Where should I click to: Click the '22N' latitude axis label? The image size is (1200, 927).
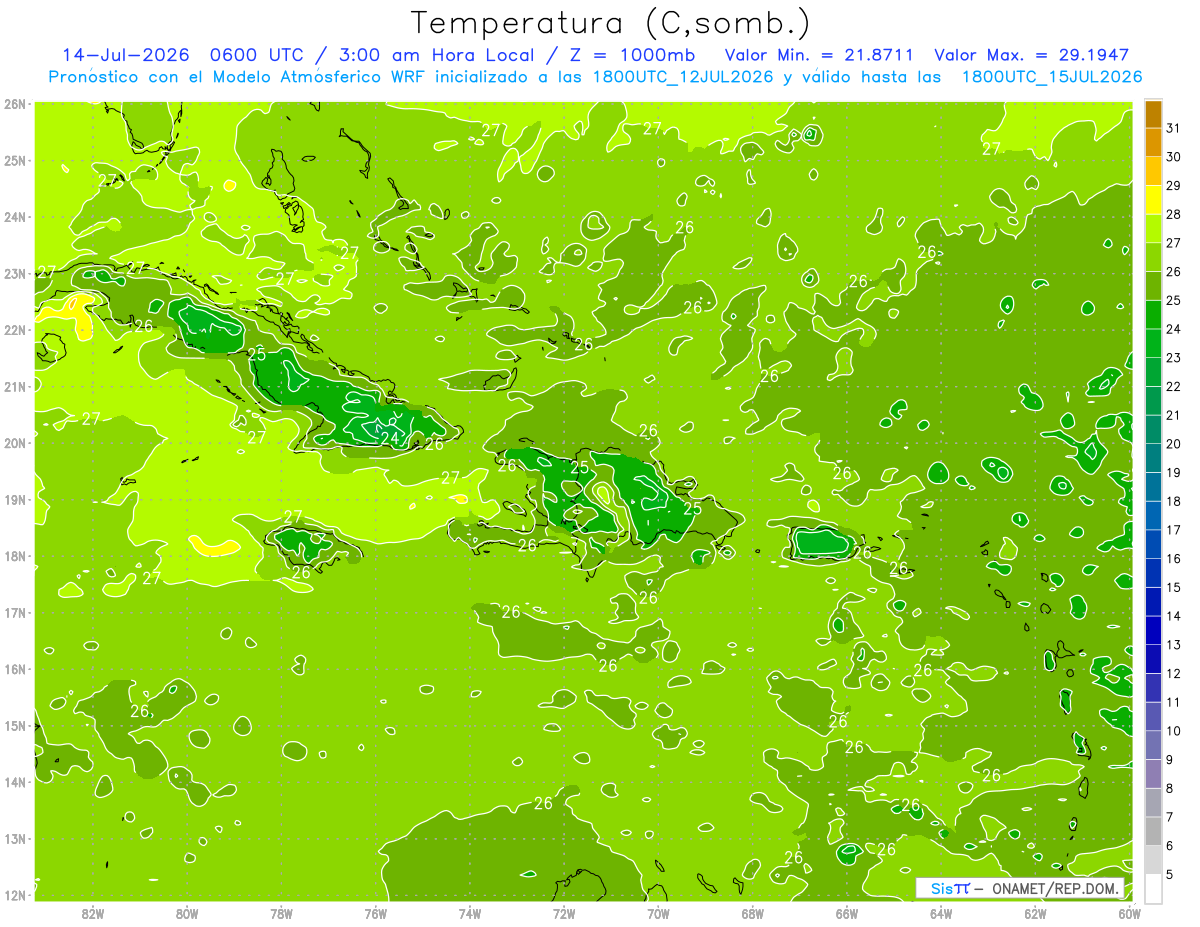coord(15,330)
